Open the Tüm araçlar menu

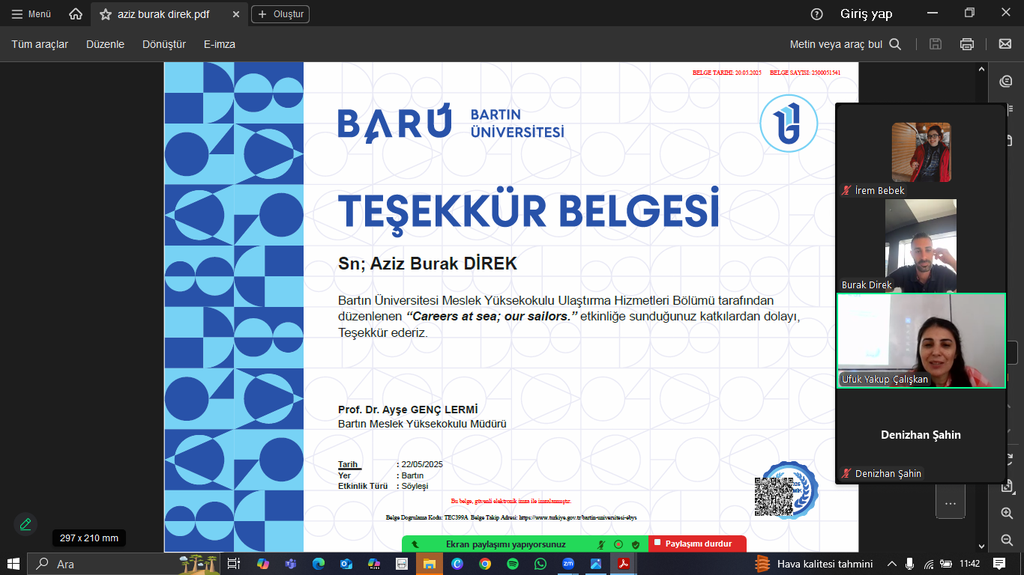tap(40, 44)
